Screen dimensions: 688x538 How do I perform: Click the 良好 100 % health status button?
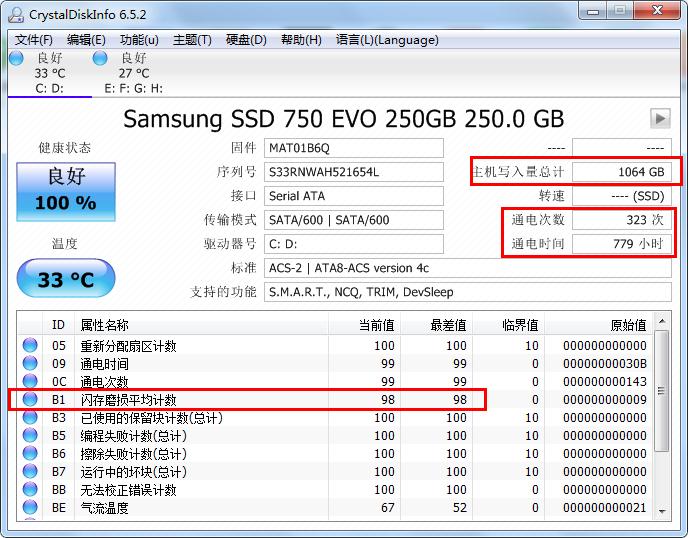pos(66,191)
